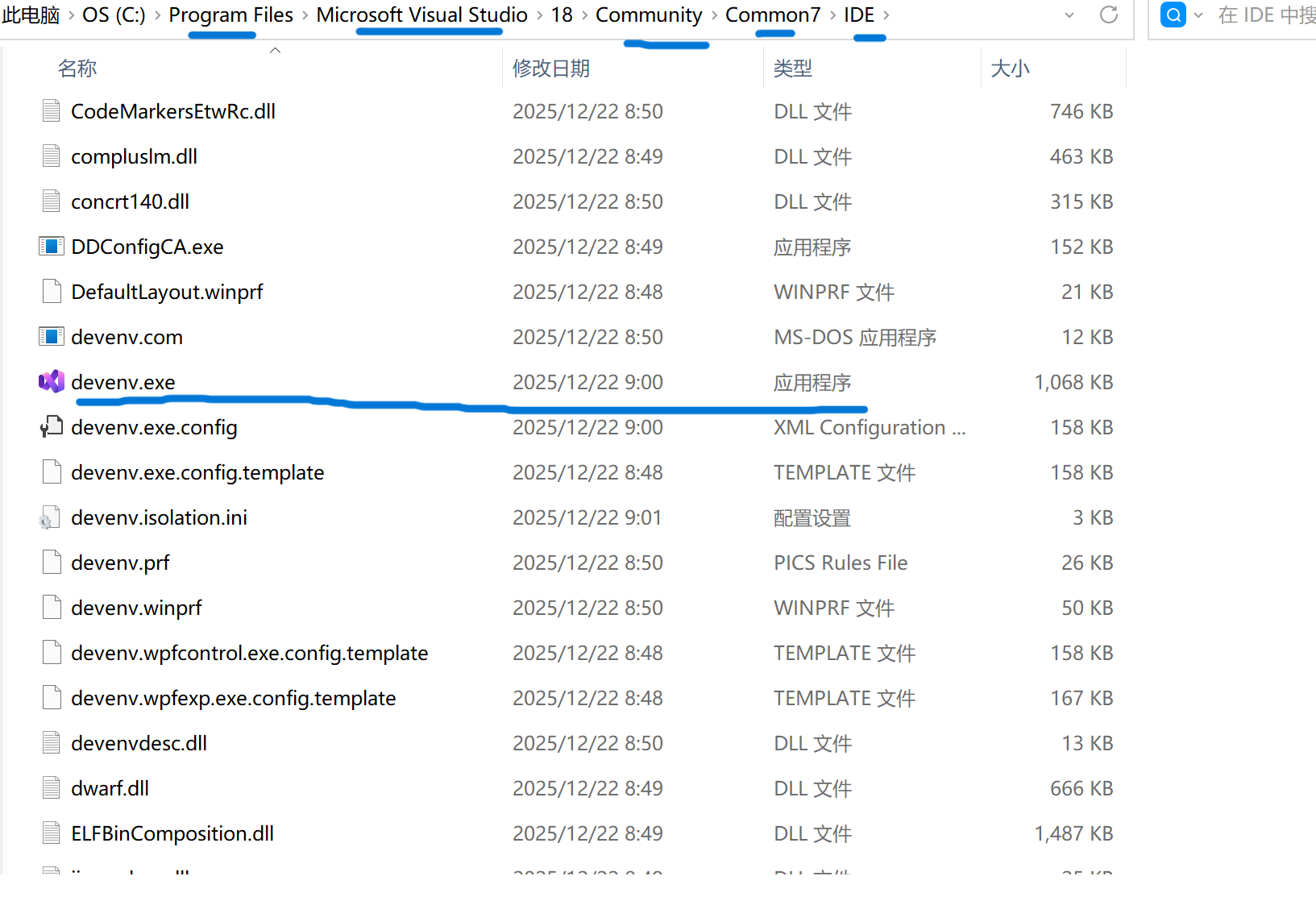Navigate to Common7 breadcrumb
The image size is (1316, 897).
[773, 15]
